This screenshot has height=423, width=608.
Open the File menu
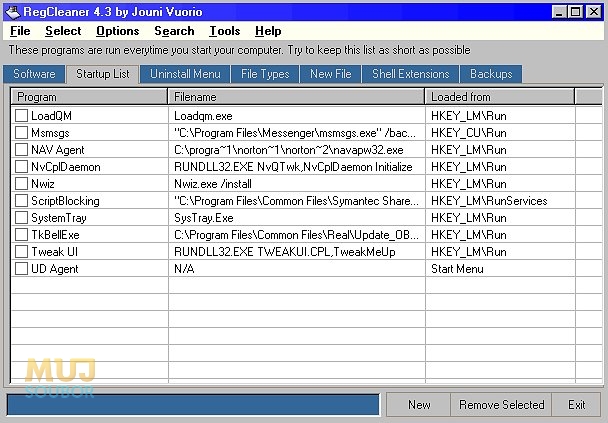[x=20, y=31]
